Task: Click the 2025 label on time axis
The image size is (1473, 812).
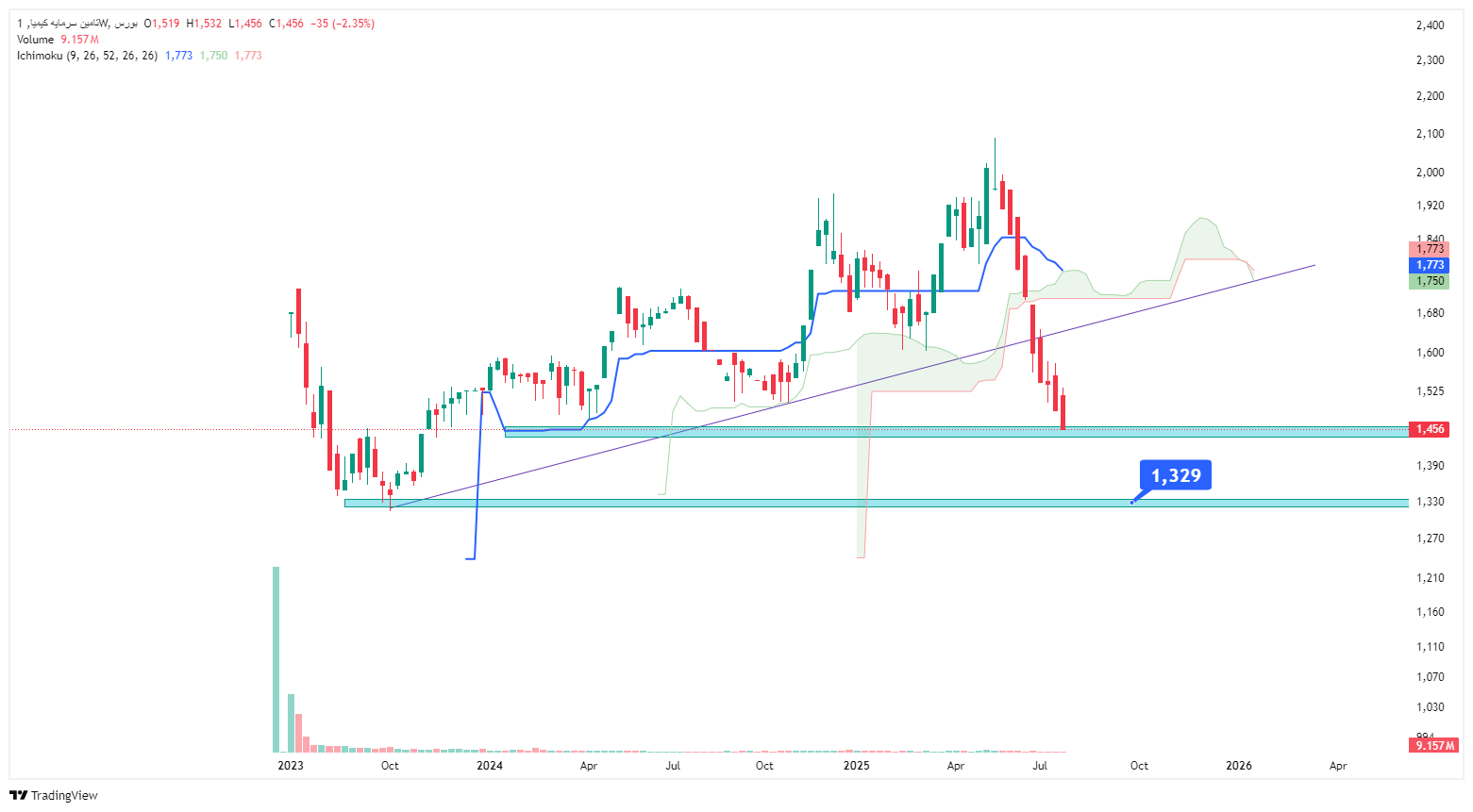Action: (856, 766)
